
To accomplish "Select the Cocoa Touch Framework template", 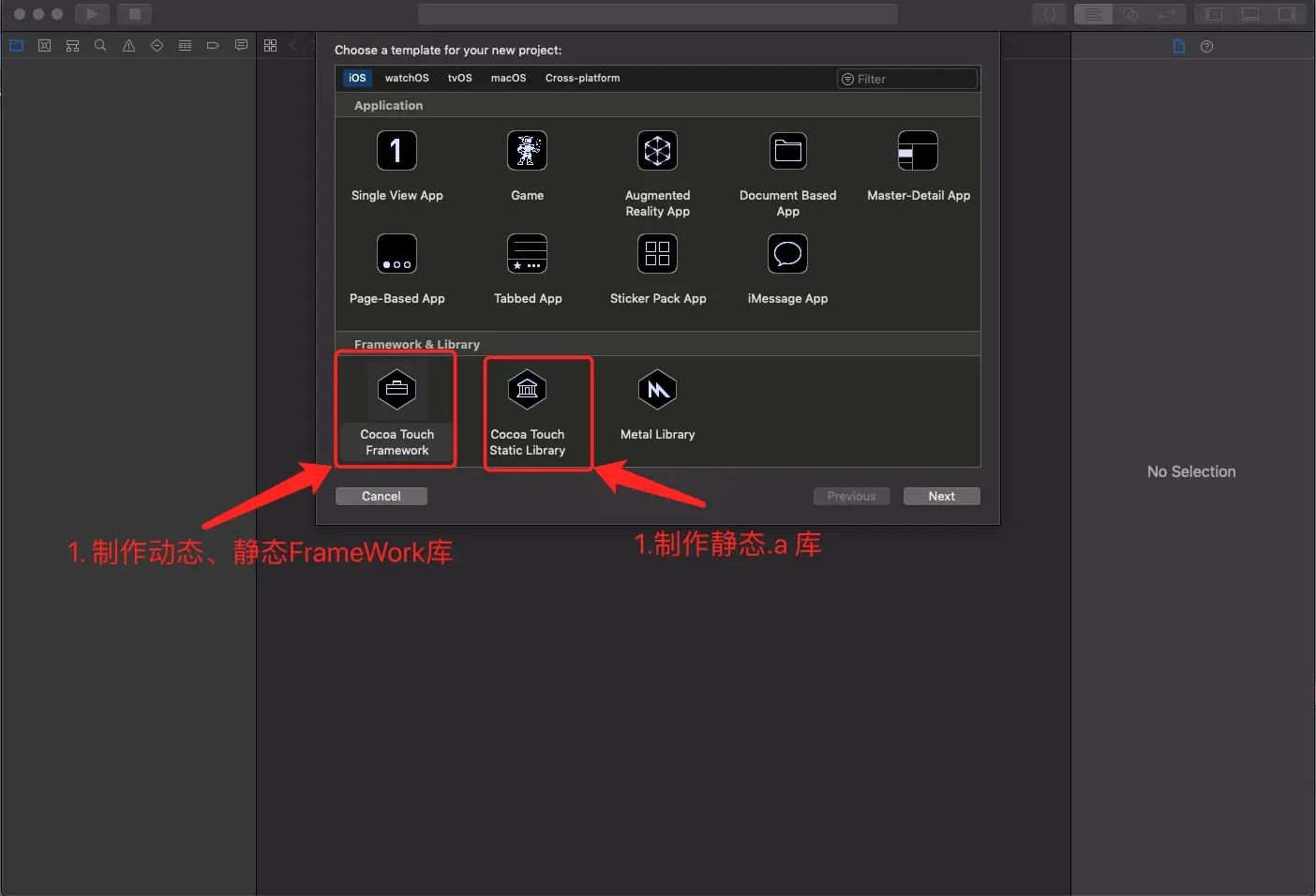I will pyautogui.click(x=396, y=411).
